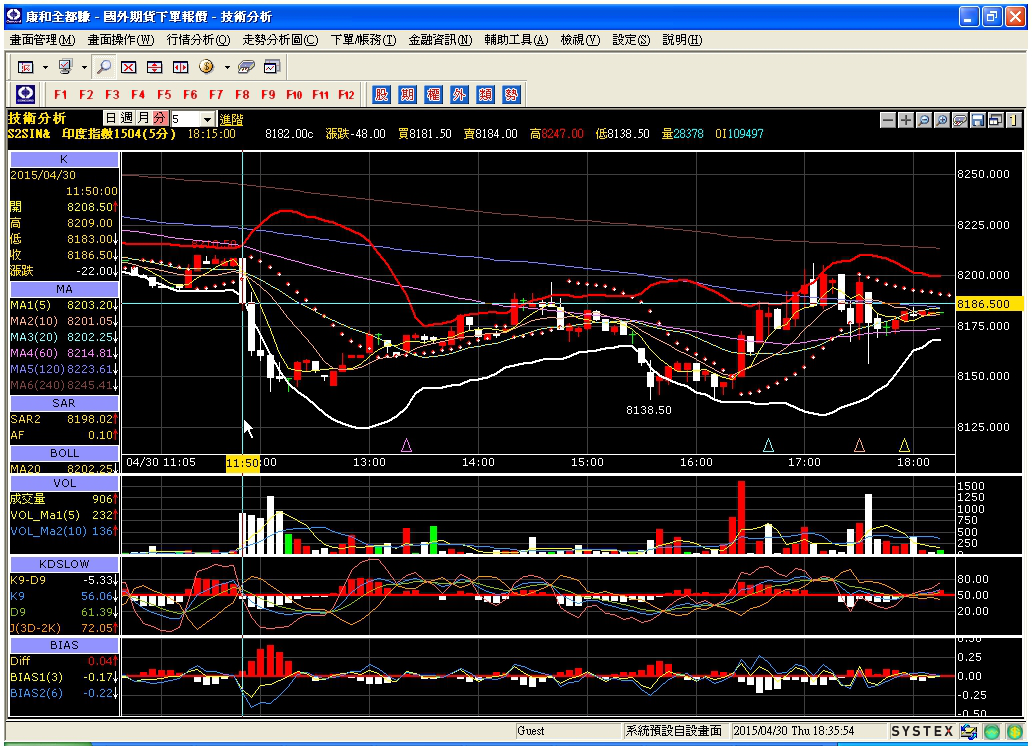This screenshot has width=1032, height=746.
Task: Click the window layout icon on chart toolbar
Action: point(996,120)
